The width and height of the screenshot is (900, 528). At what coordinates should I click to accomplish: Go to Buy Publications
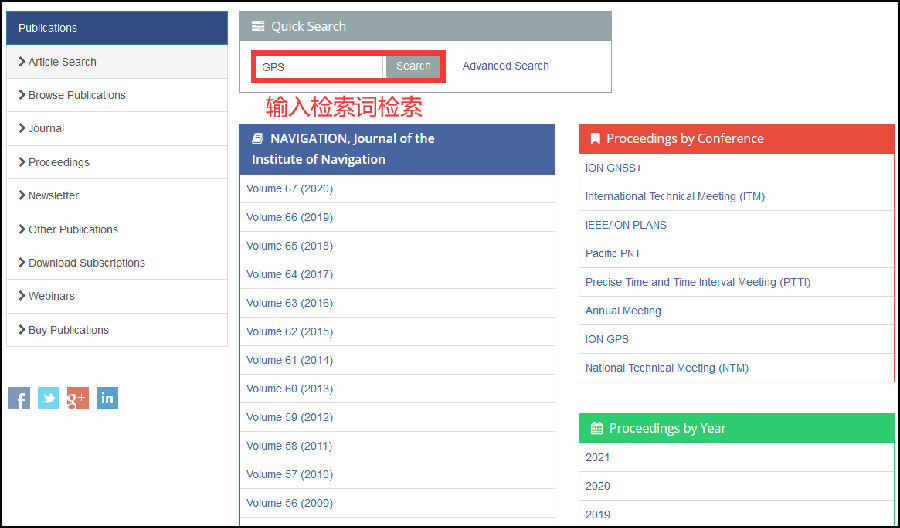point(117,329)
